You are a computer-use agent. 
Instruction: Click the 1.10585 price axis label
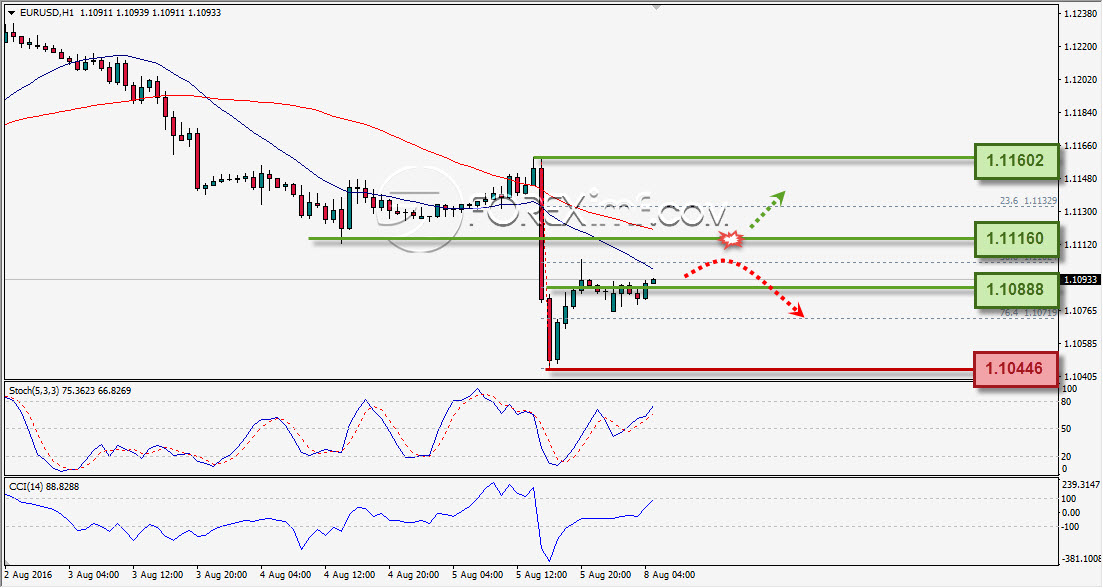[1080, 343]
